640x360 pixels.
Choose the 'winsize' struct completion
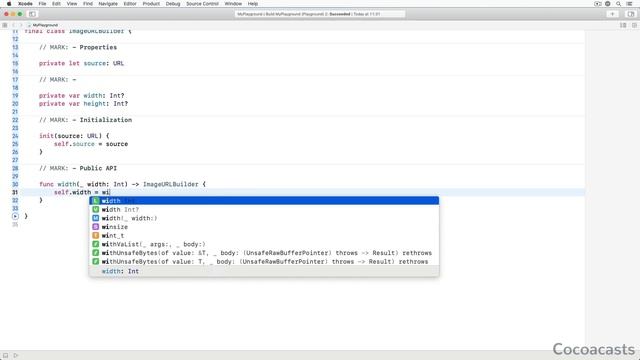(x=264, y=227)
